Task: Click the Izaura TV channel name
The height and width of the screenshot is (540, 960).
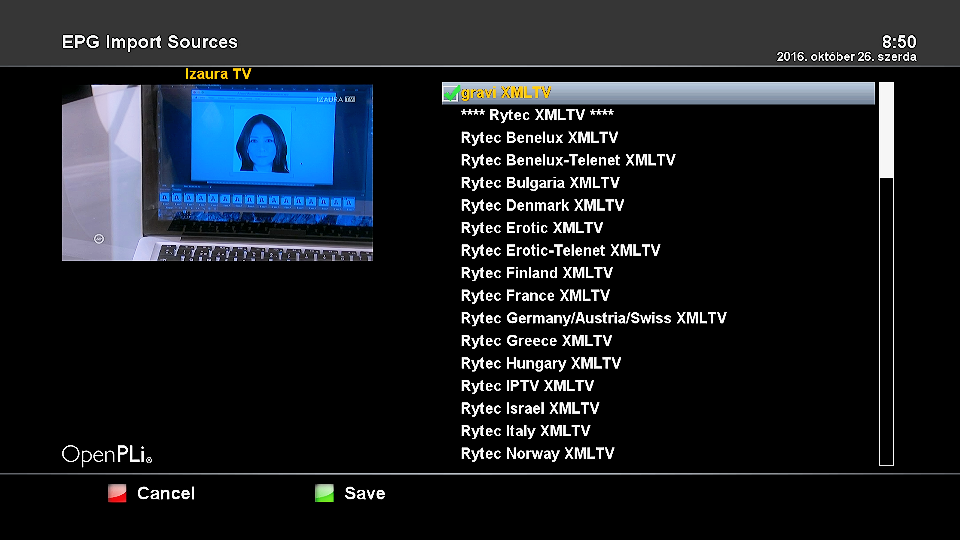Action: 218,74
